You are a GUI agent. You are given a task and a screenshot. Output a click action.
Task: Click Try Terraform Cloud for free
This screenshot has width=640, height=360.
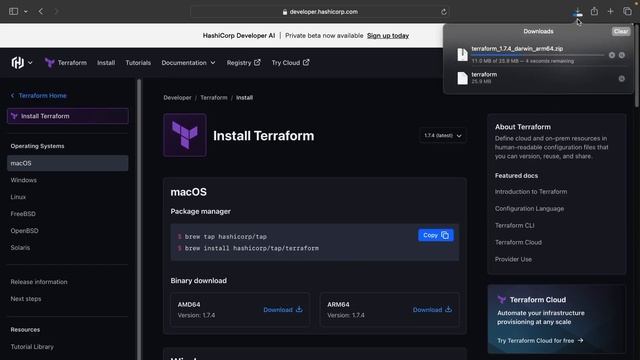540,340
